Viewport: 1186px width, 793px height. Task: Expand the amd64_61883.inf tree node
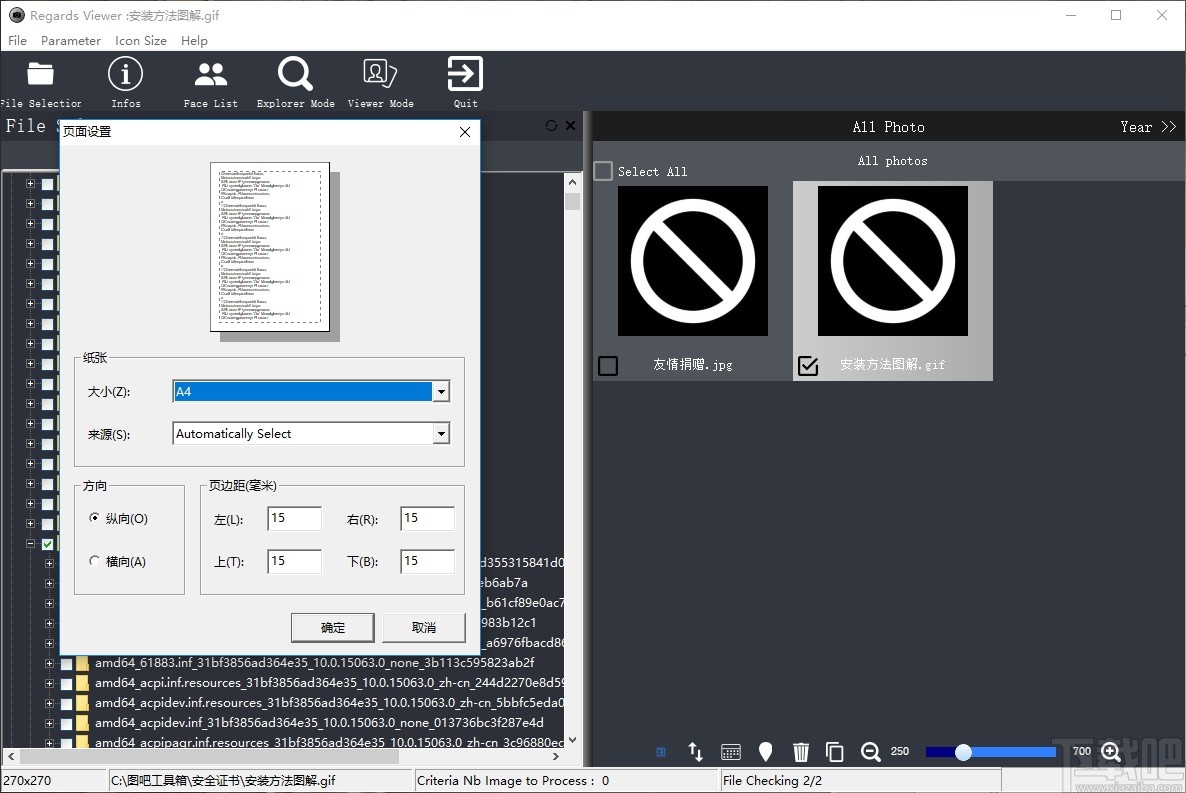click(49, 663)
